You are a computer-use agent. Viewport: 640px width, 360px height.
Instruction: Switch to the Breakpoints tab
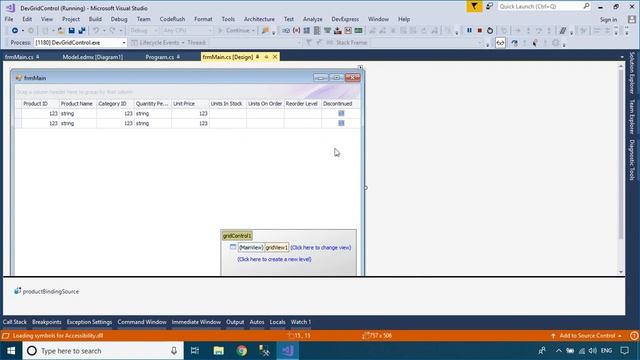pos(47,322)
